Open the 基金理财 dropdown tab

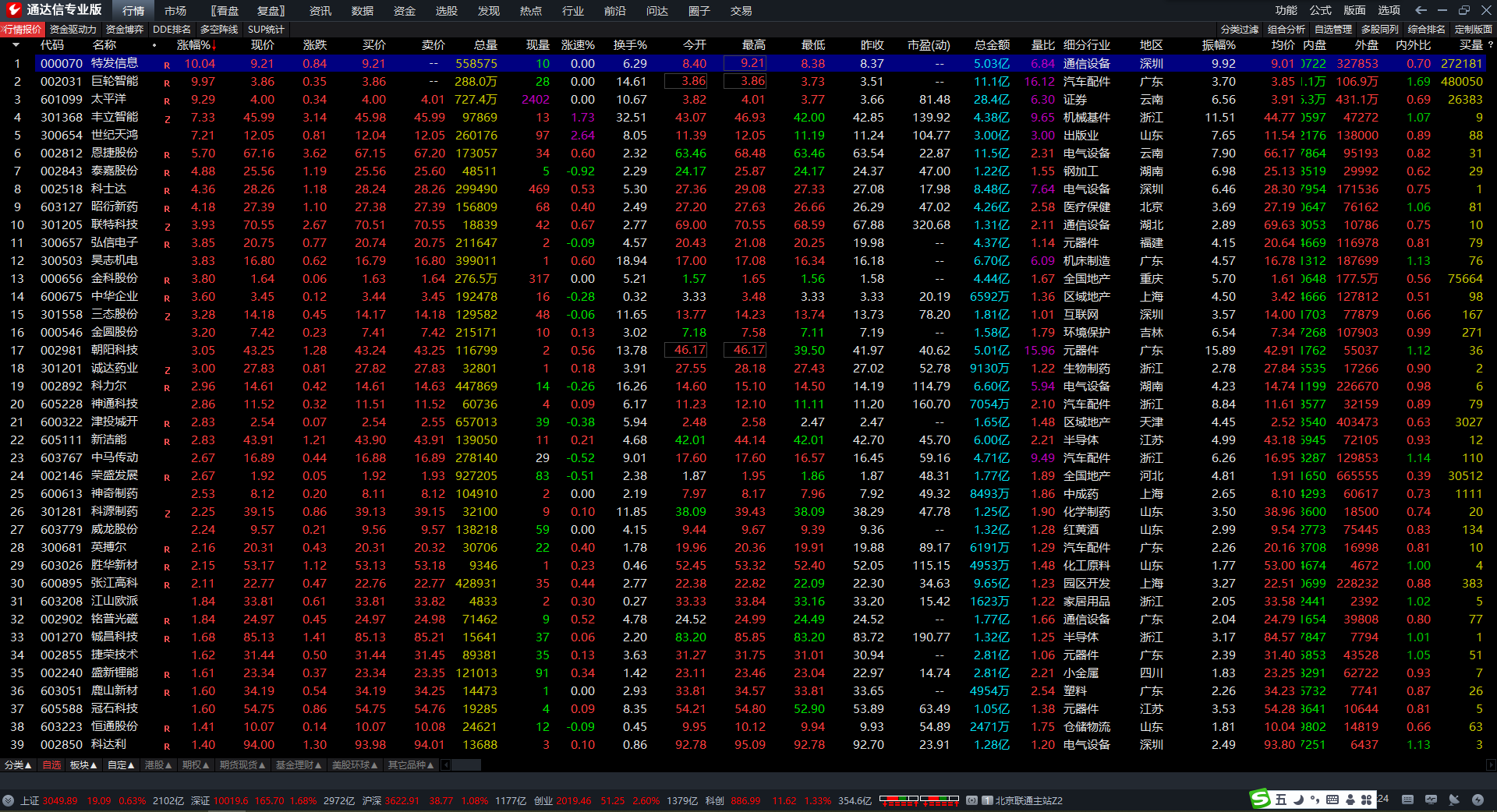pyautogui.click(x=299, y=765)
